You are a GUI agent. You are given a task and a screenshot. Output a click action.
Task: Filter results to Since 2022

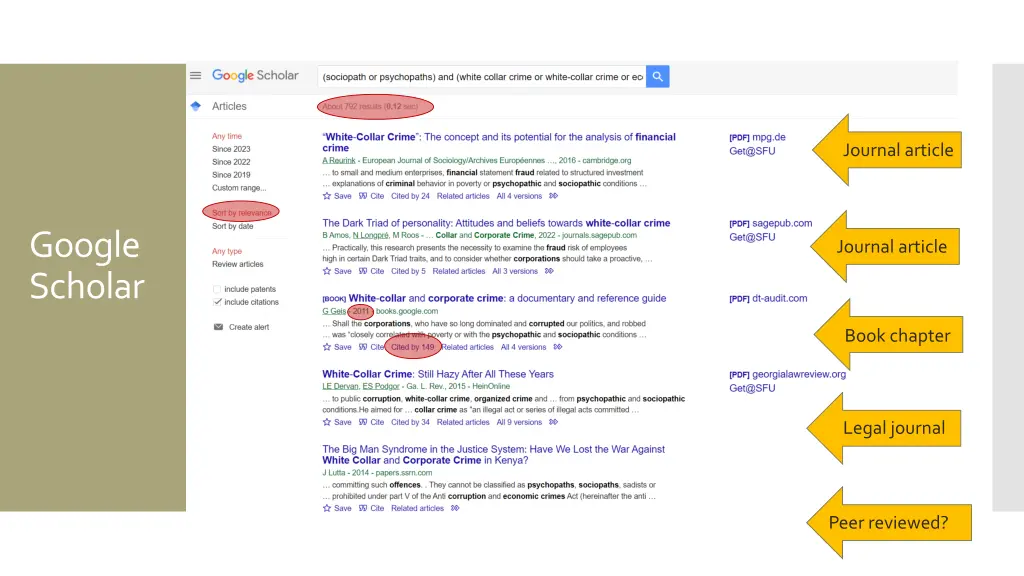pos(231,162)
